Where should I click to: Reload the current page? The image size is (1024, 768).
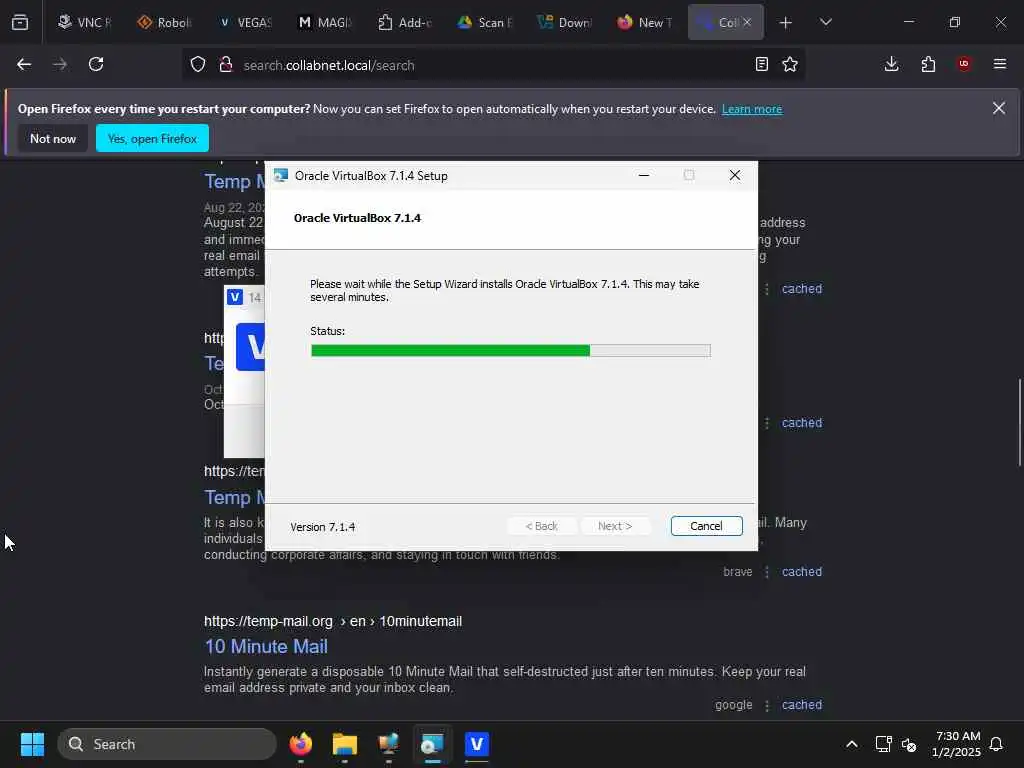tap(96, 64)
